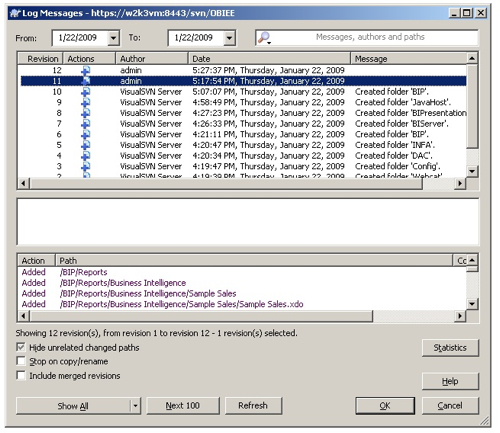
Task: Open the Statistics dialog
Action: coord(450,348)
